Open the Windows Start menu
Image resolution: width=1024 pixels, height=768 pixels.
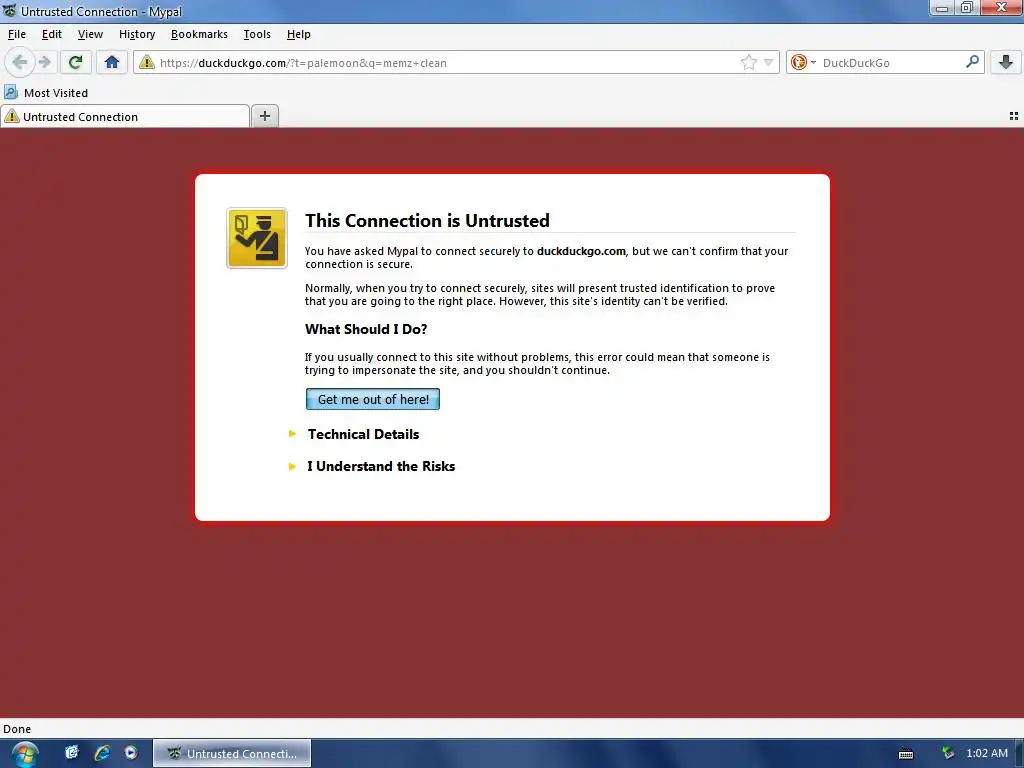[25, 754]
